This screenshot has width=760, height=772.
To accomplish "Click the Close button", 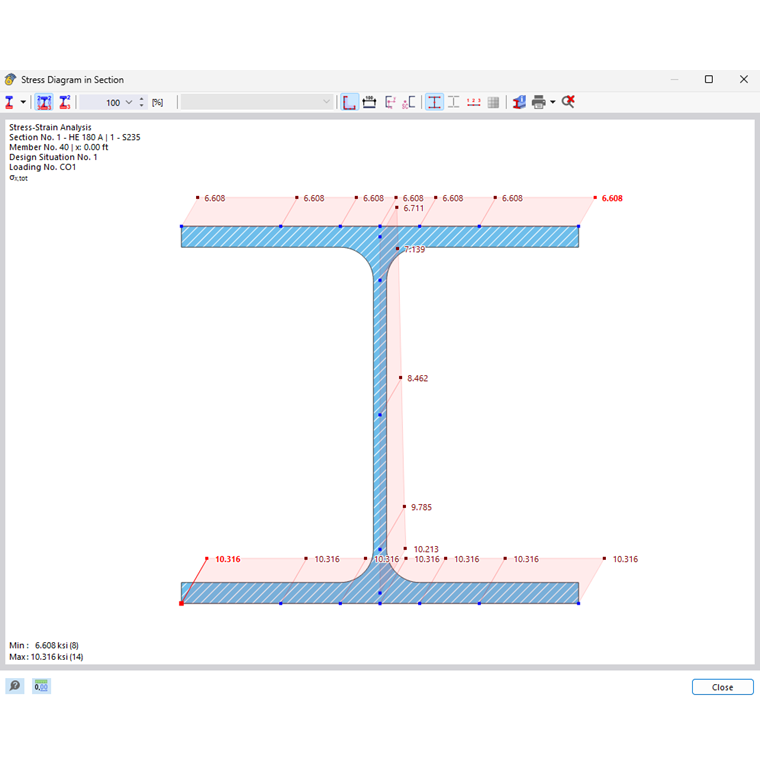I will [x=723, y=687].
